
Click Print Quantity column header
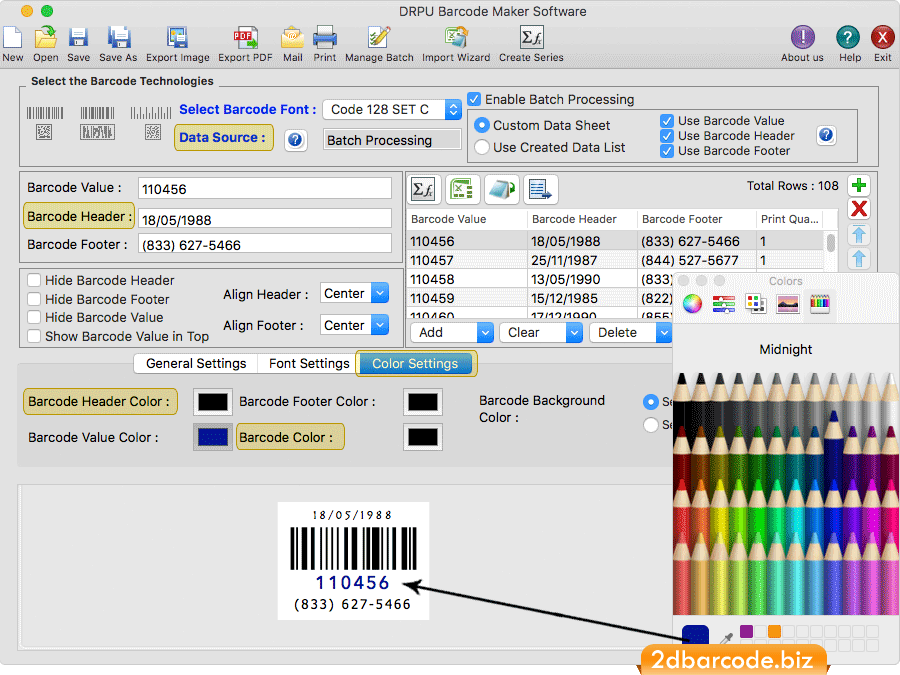[x=790, y=219]
